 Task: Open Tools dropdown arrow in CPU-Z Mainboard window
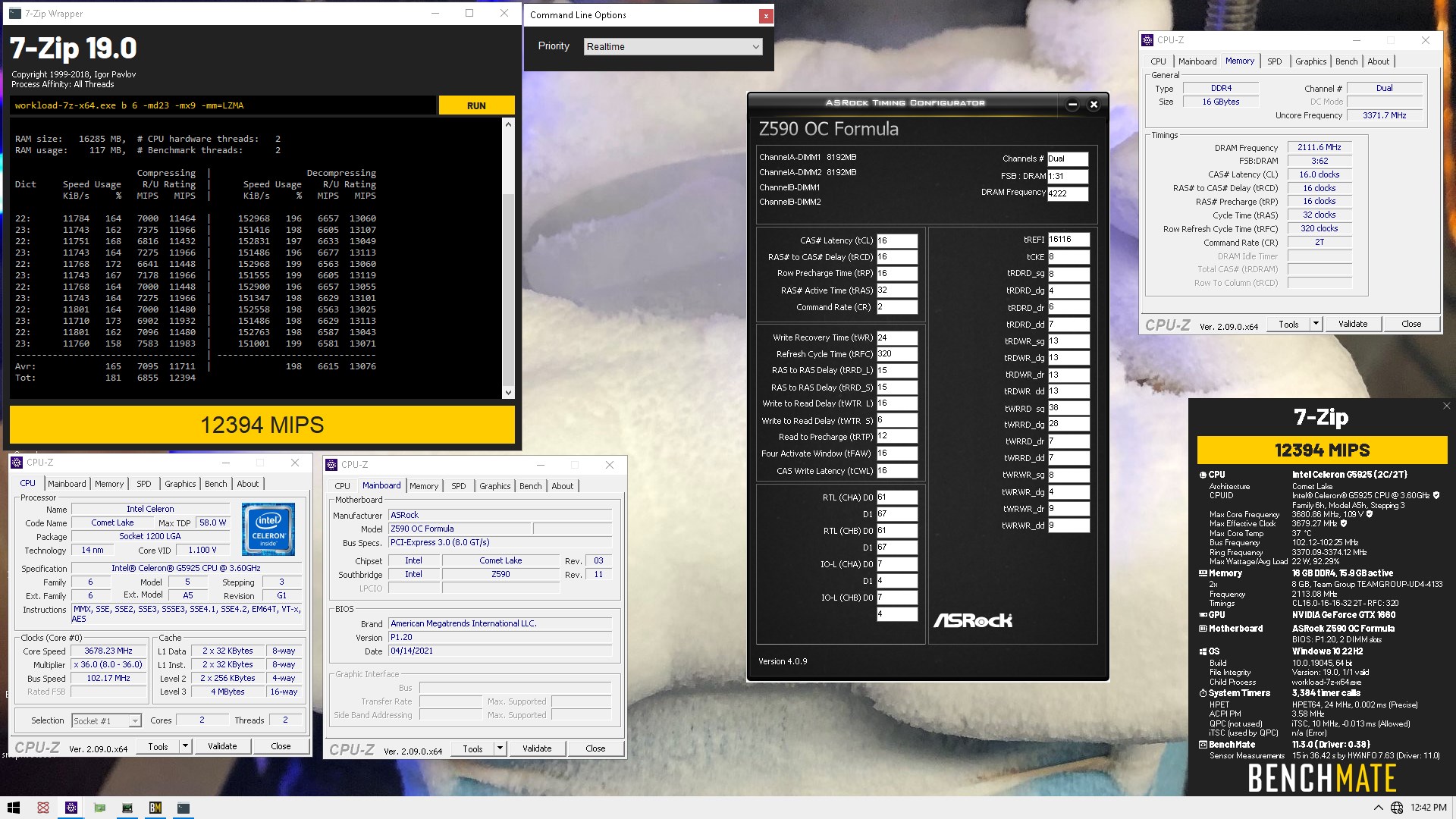[500, 748]
